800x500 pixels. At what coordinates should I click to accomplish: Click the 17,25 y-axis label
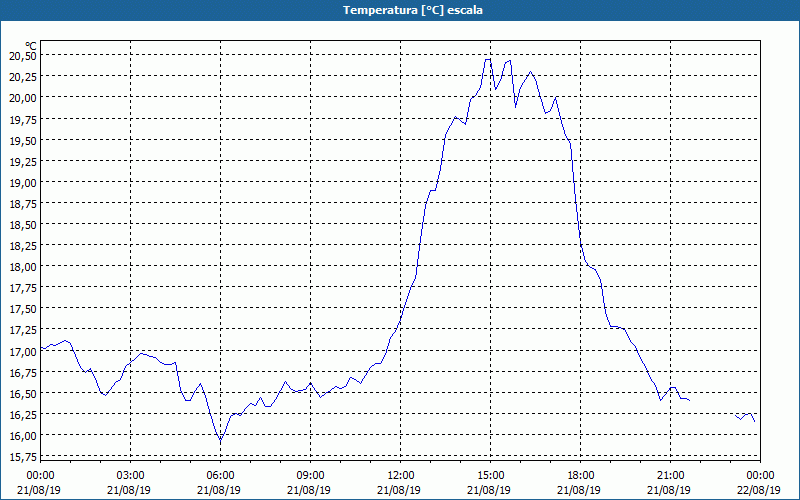(x=23, y=331)
